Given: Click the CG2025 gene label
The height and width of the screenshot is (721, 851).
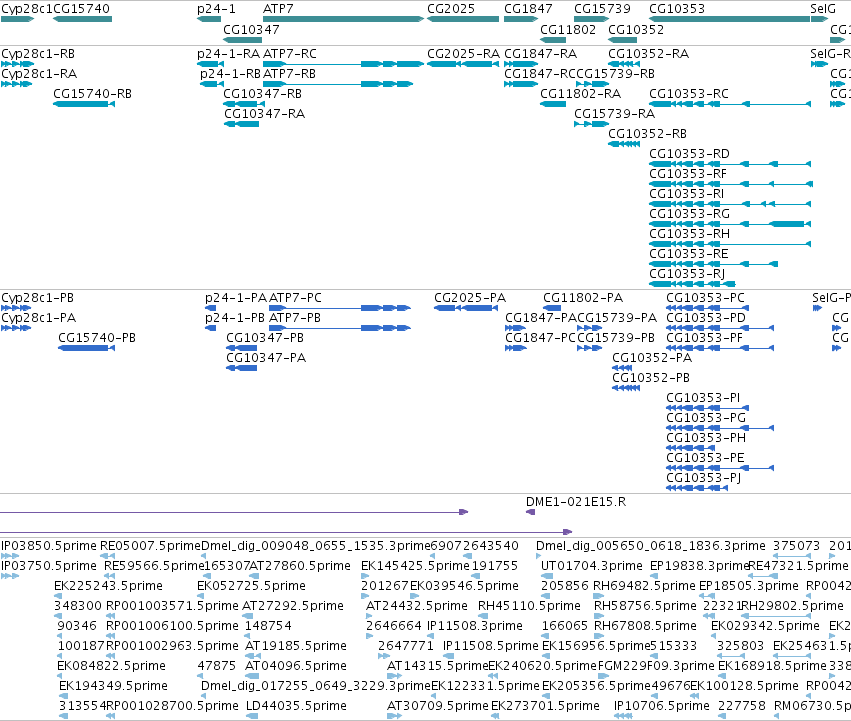Looking at the screenshot, I should pos(451,9).
